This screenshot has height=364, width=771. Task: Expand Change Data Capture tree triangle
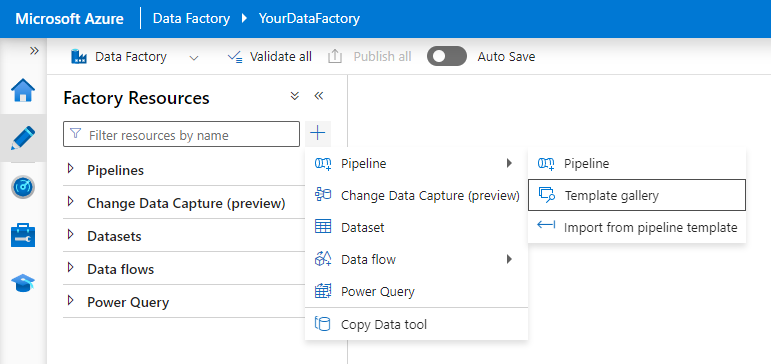70,201
